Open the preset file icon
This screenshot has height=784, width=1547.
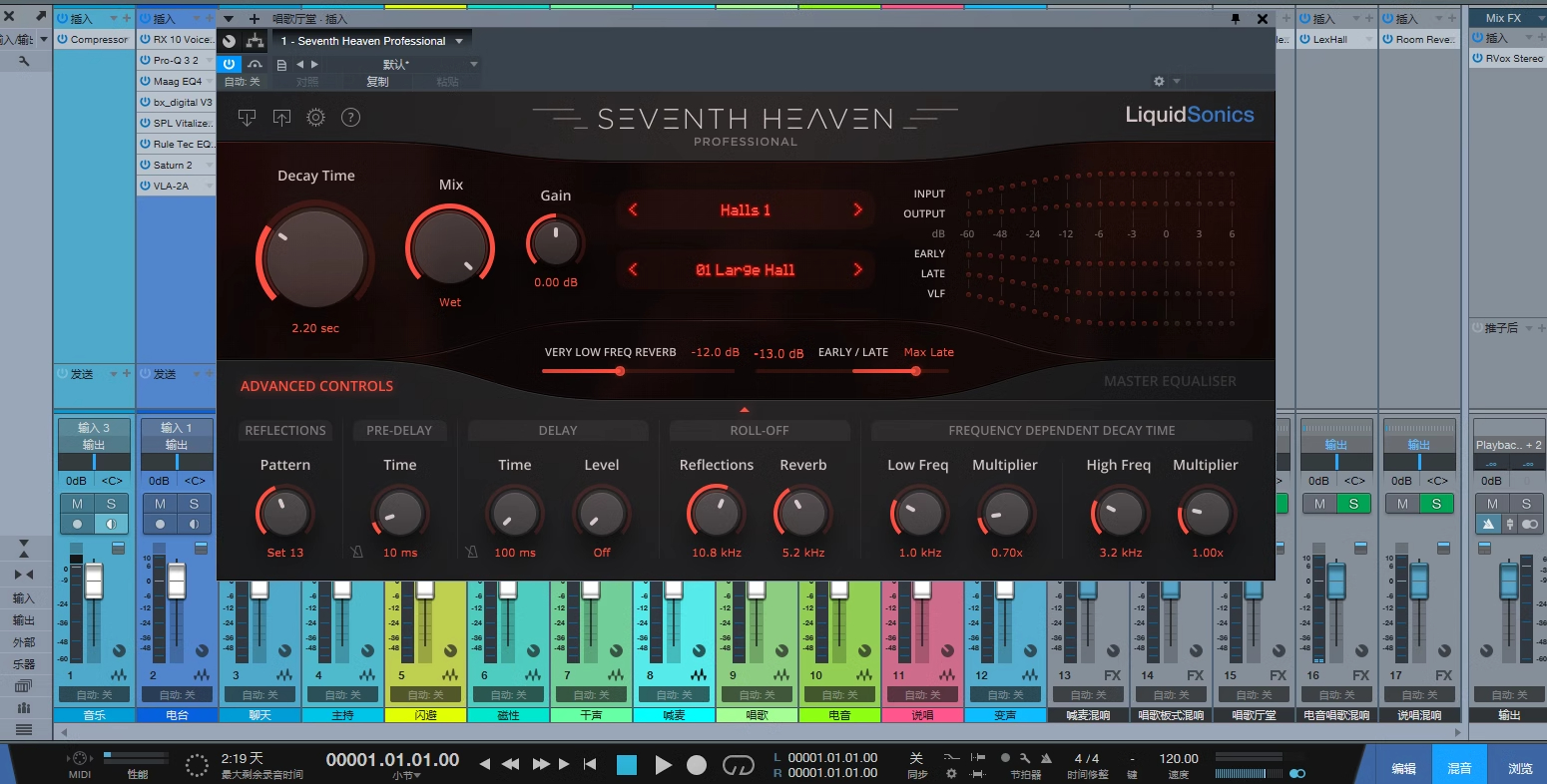(281, 65)
